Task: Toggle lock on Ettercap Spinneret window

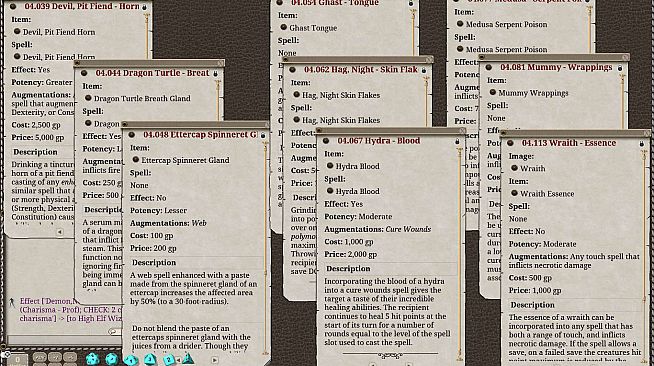Action: 263,135
